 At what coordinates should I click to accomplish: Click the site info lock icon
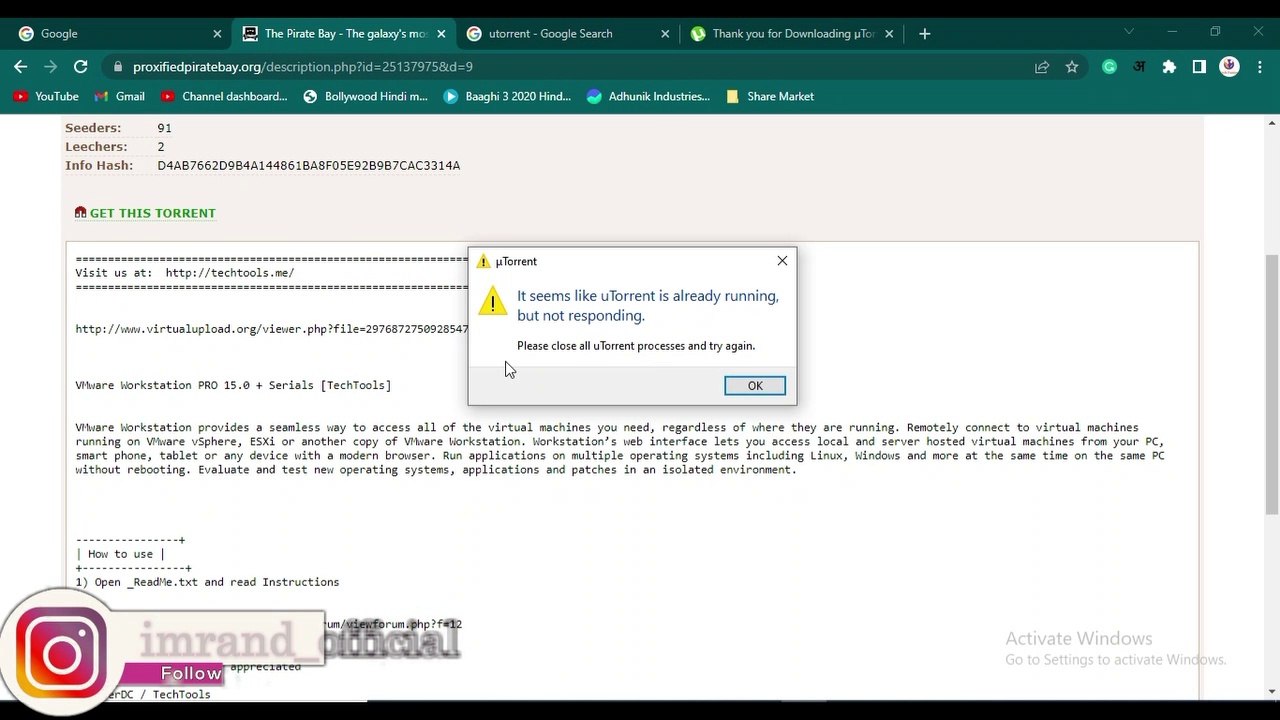point(118,67)
